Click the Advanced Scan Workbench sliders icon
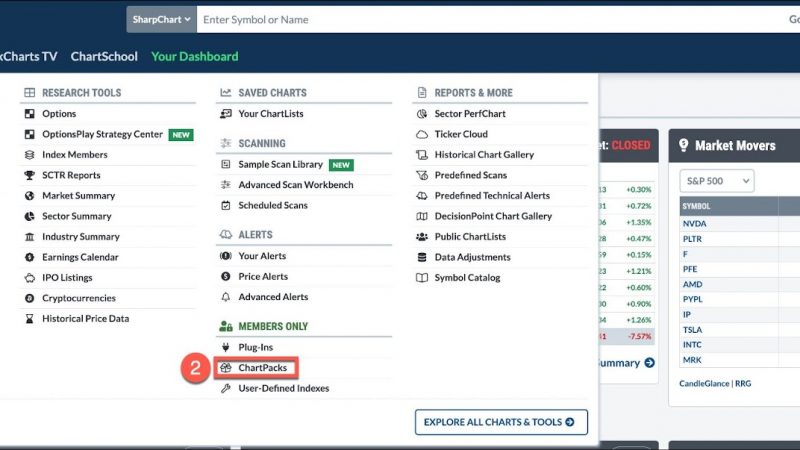 click(226, 185)
